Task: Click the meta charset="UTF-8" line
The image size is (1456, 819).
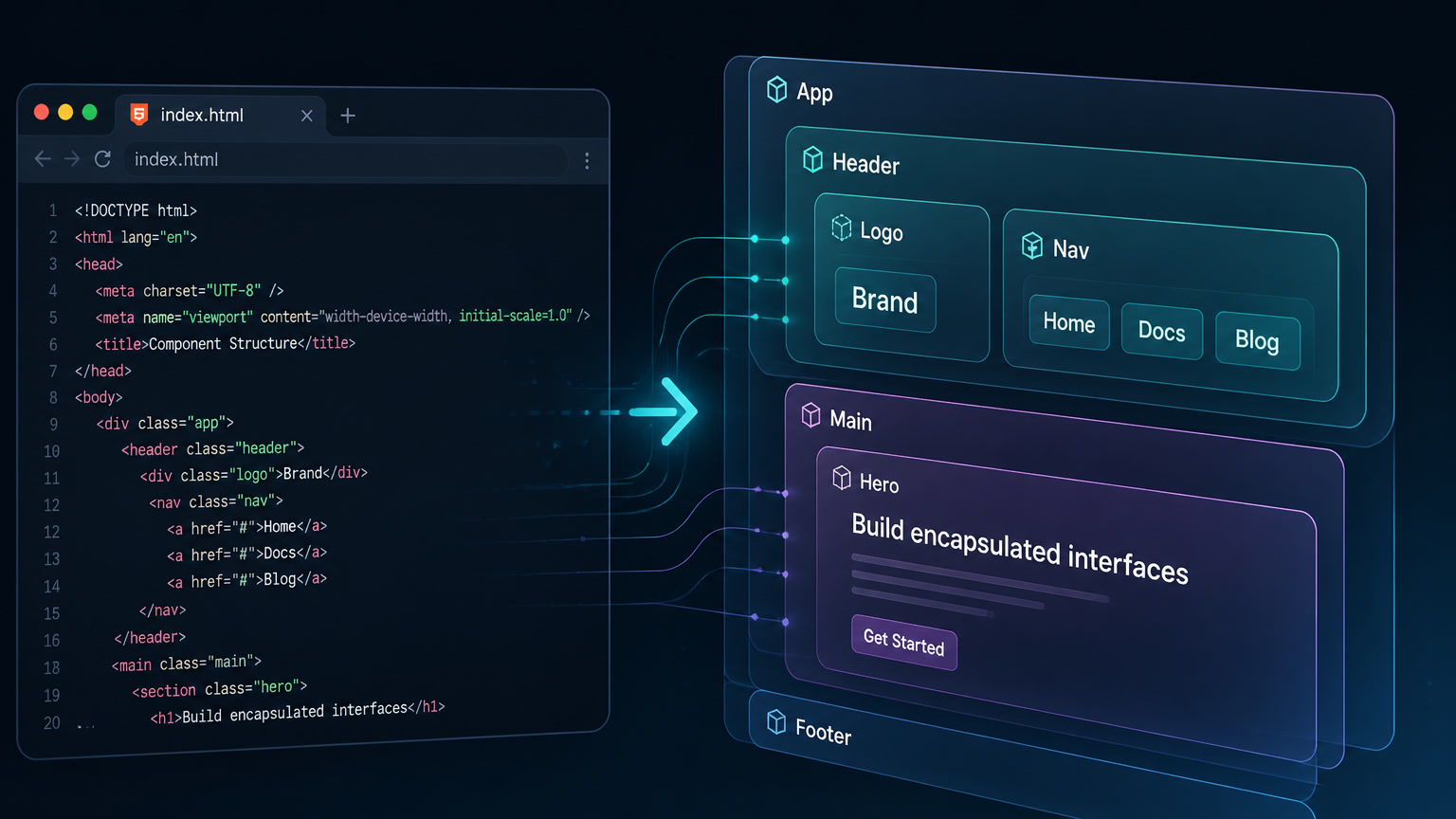Action: (190, 290)
